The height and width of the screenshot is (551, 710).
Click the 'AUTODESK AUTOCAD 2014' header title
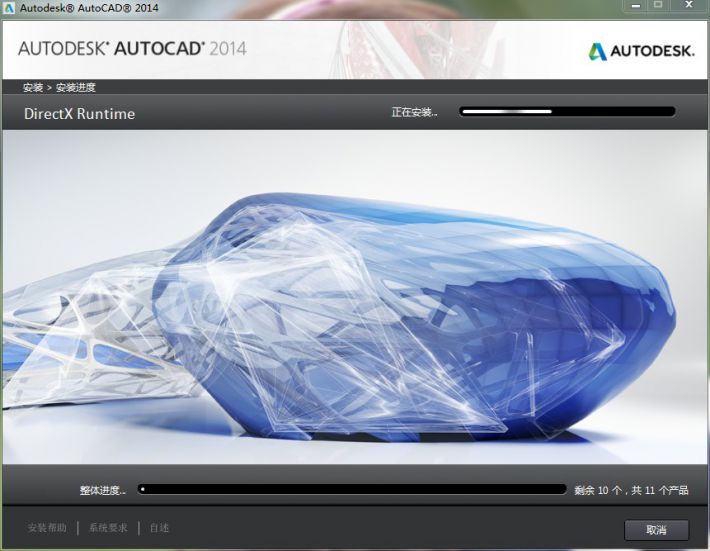pyautogui.click(x=132, y=48)
